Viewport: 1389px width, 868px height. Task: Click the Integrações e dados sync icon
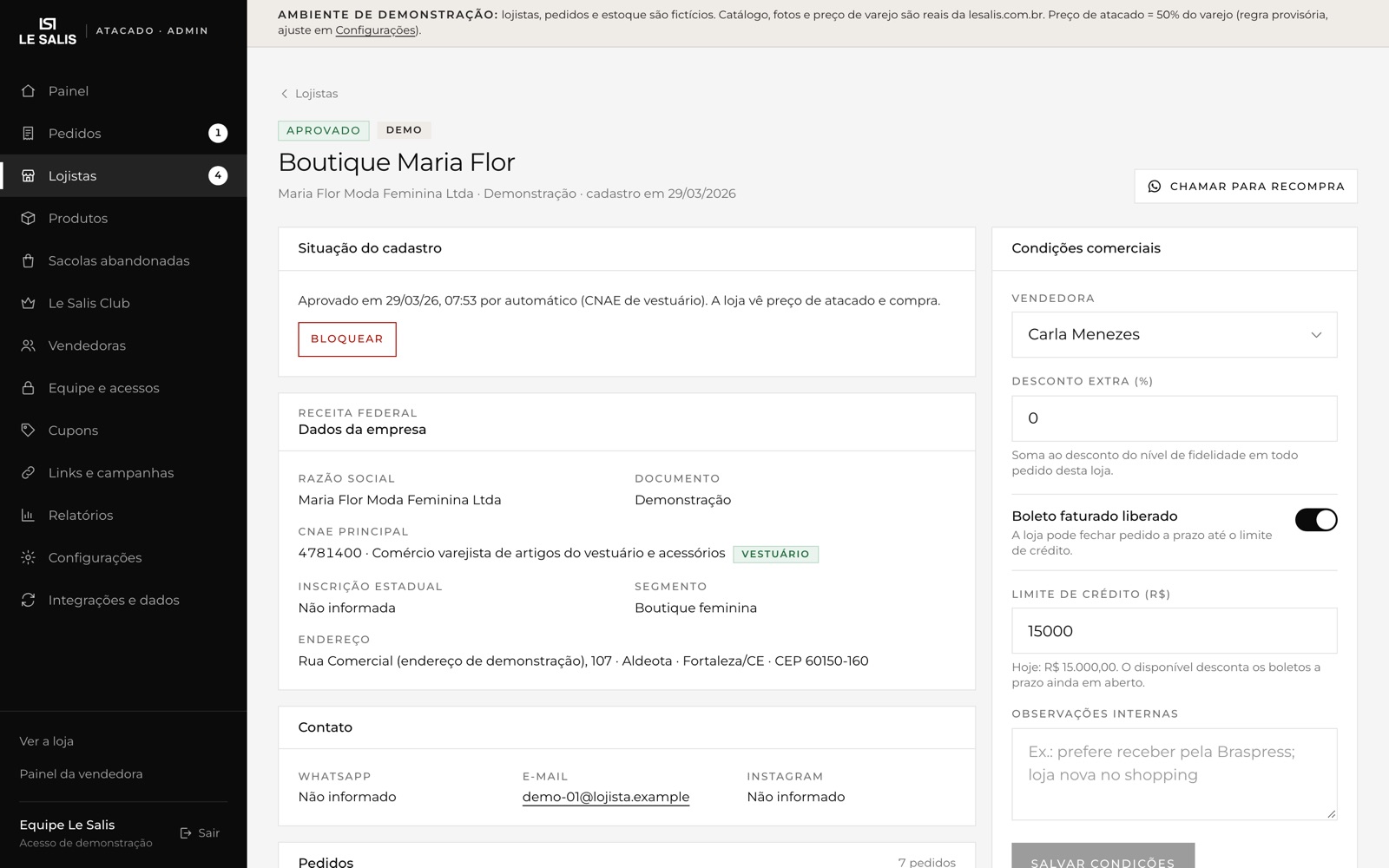coord(28,600)
